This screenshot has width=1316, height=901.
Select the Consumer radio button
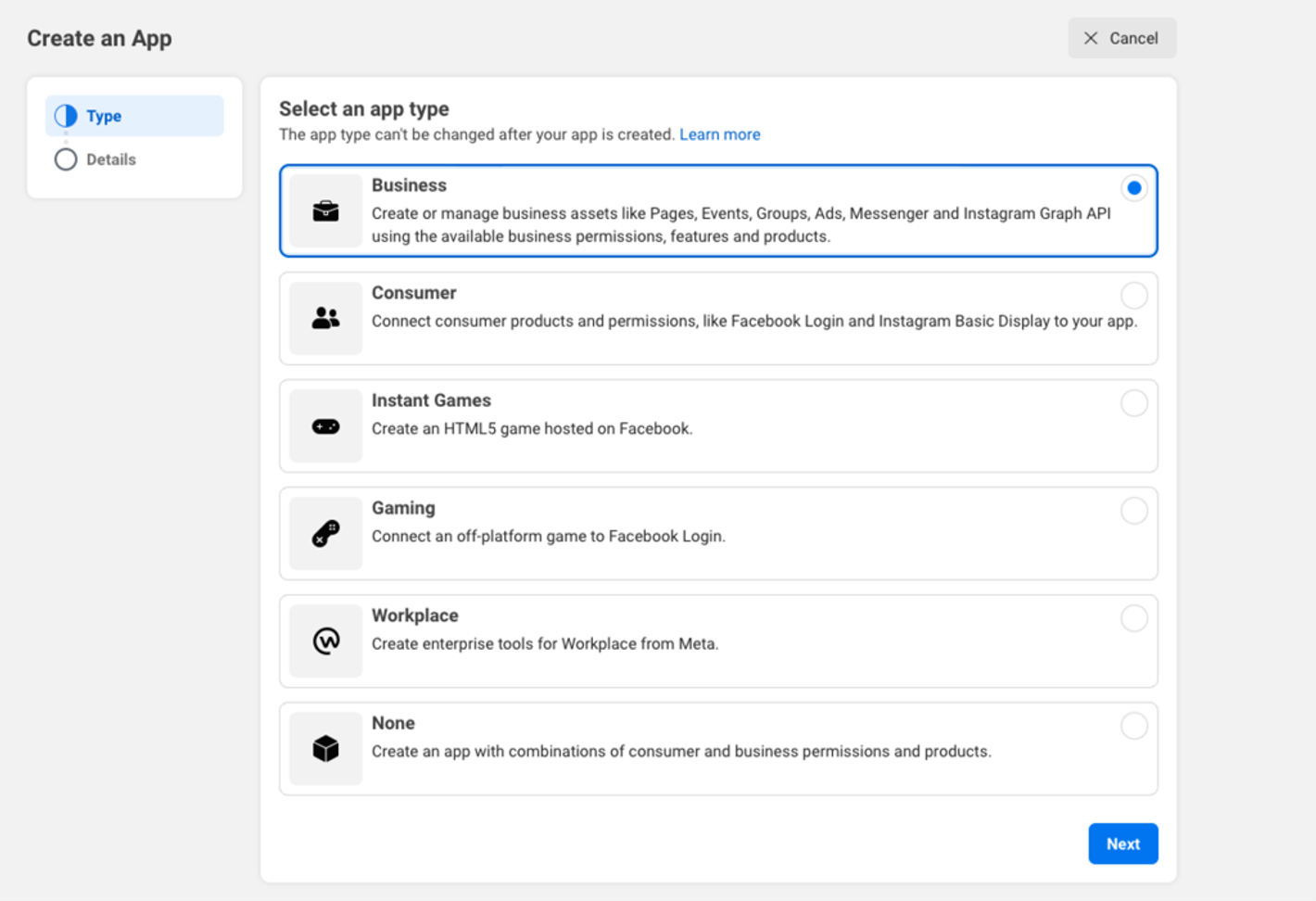(1134, 296)
